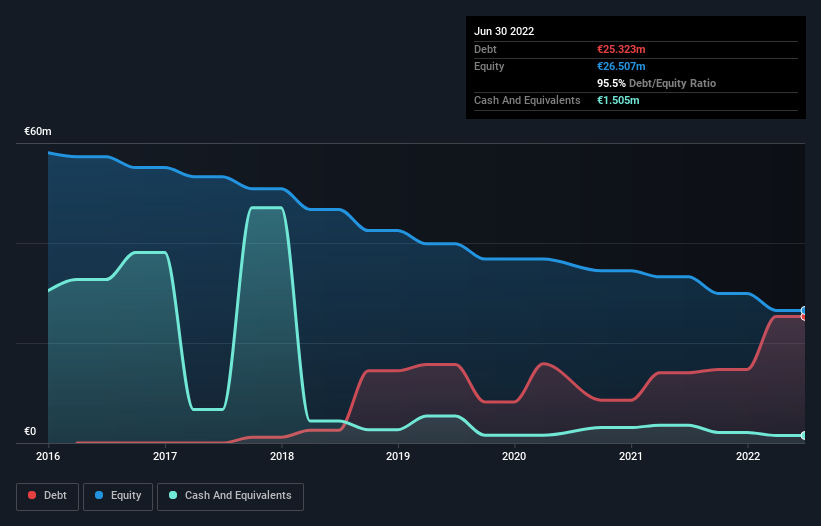Viewport: 821px width, 526px height.
Task: Click the 2016 x-axis label
Action: (48, 456)
